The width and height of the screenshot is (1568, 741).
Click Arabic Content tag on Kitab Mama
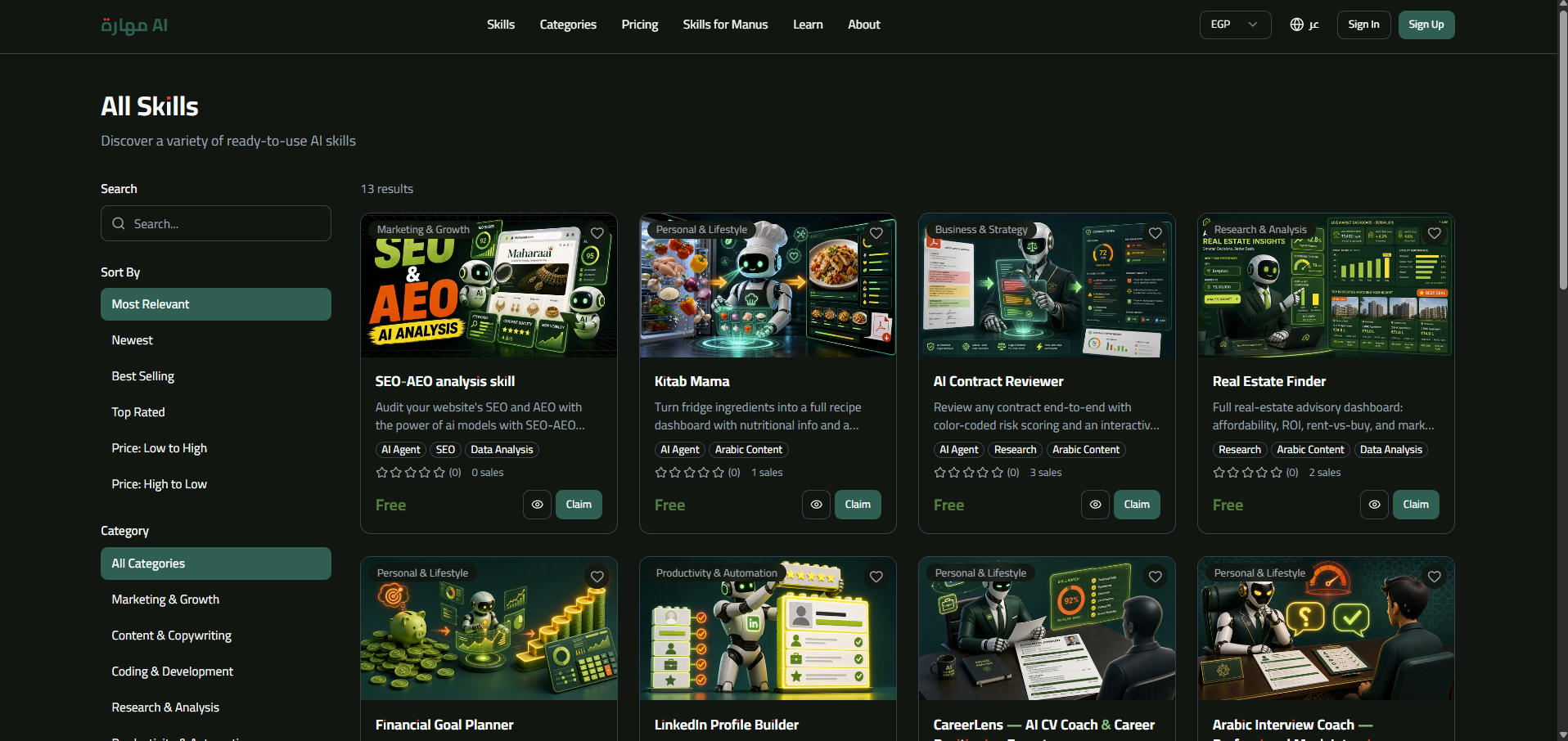click(x=749, y=450)
